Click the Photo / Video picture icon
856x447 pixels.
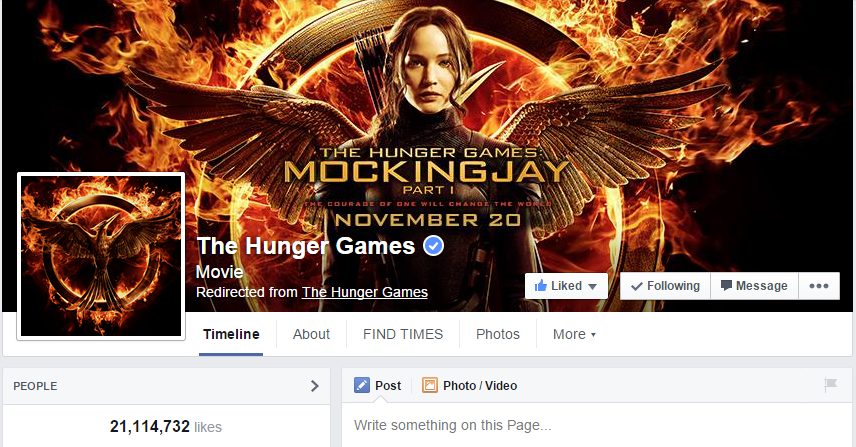(x=430, y=385)
